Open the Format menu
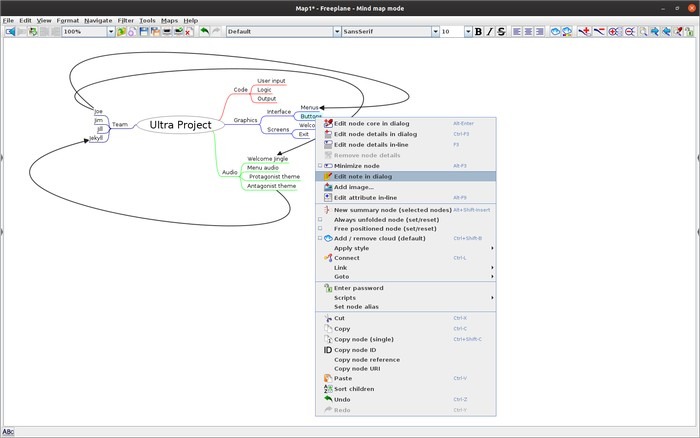The width and height of the screenshot is (700, 438). point(68,21)
